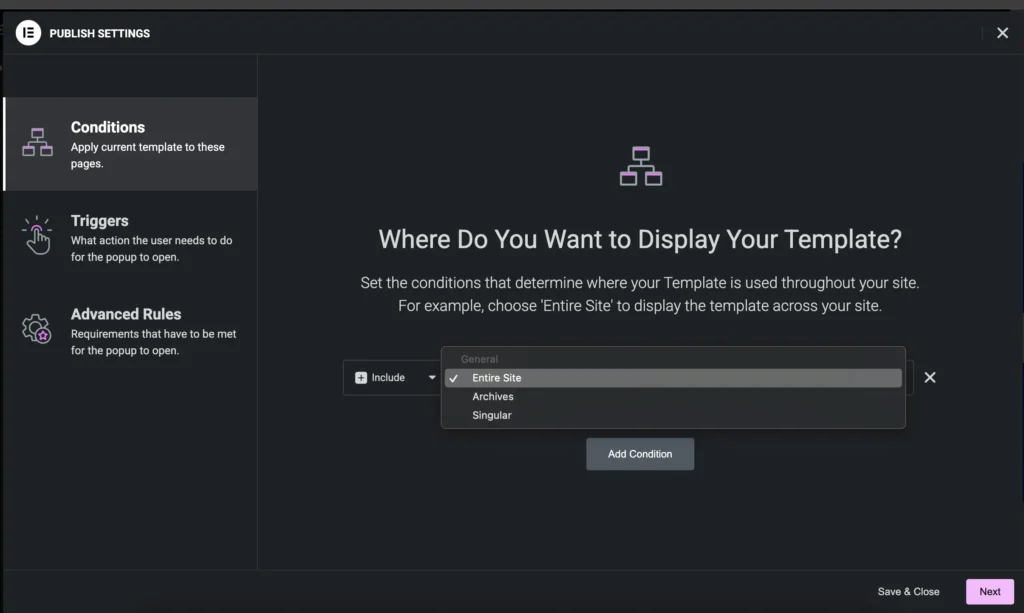The width and height of the screenshot is (1024, 613).
Task: Click Save & Close
Action: 908,591
